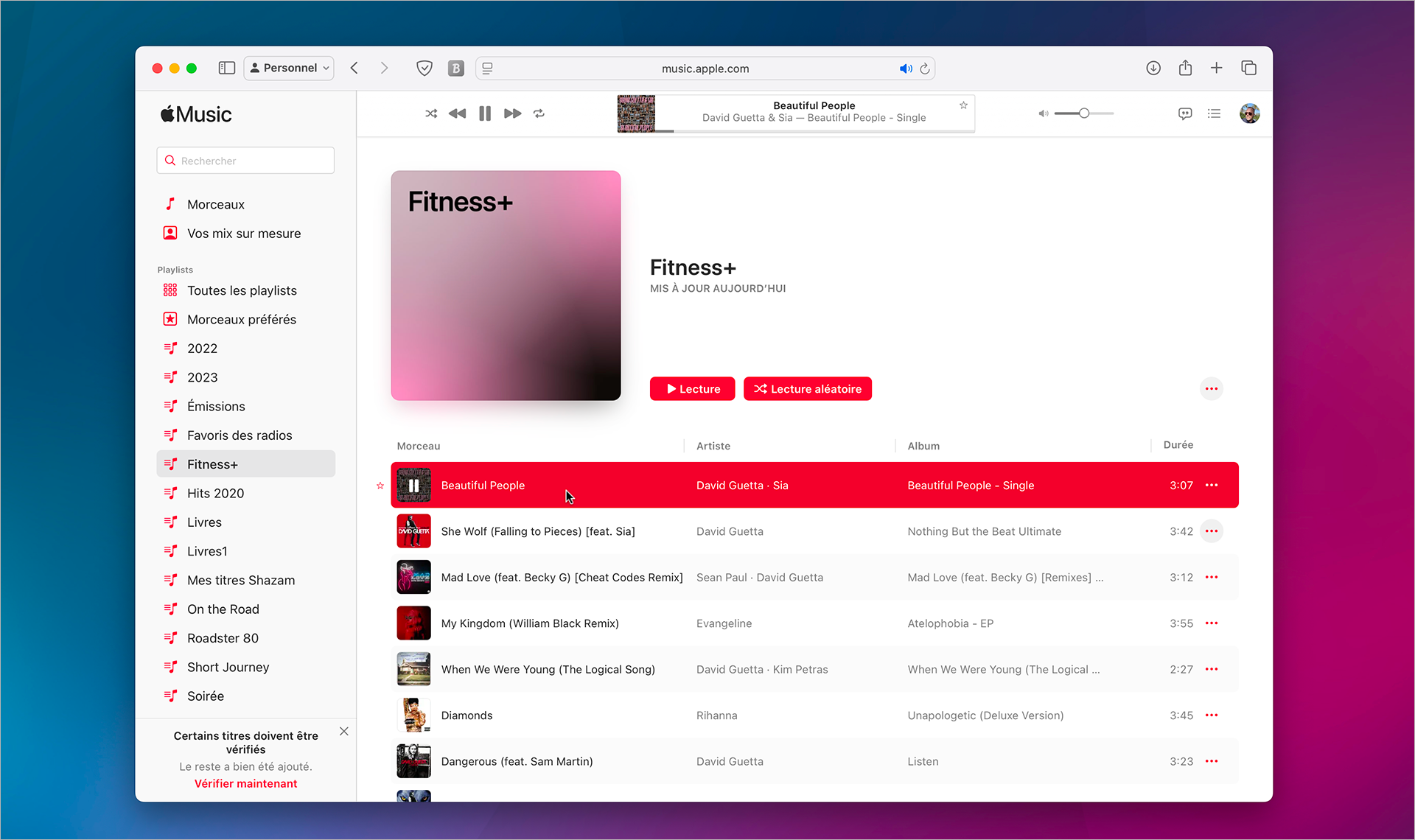The height and width of the screenshot is (840, 1415).
Task: Adjust the volume slider knob
Action: (x=1084, y=113)
